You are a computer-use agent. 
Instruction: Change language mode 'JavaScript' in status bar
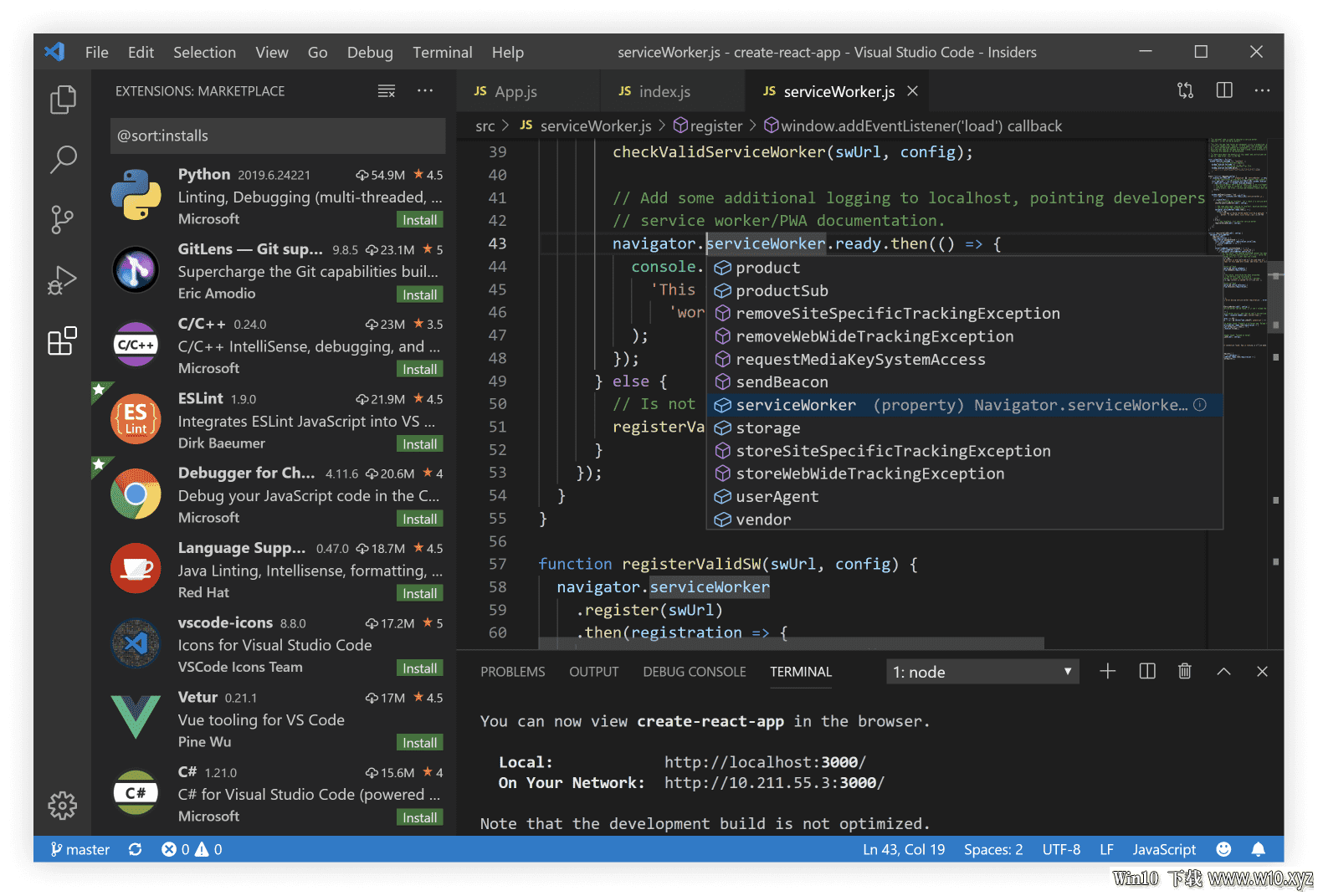(x=1164, y=849)
